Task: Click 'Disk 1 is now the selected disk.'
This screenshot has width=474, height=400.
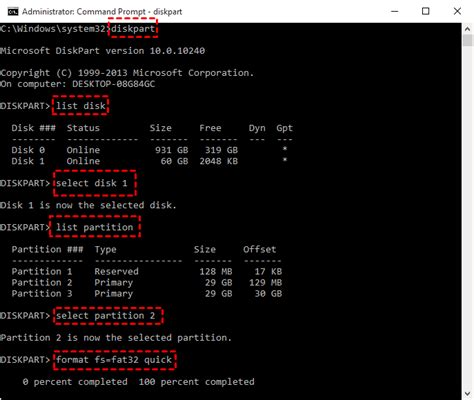Action: point(88,205)
